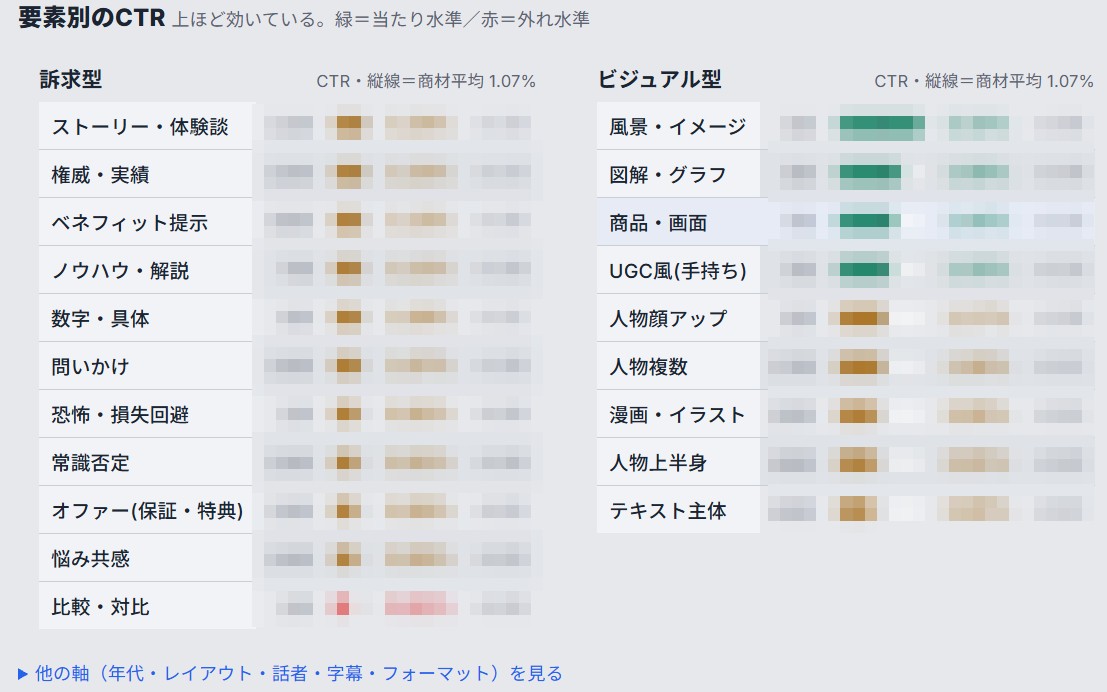
Task: Click the 比較・対比 row label
Action: tap(100, 607)
